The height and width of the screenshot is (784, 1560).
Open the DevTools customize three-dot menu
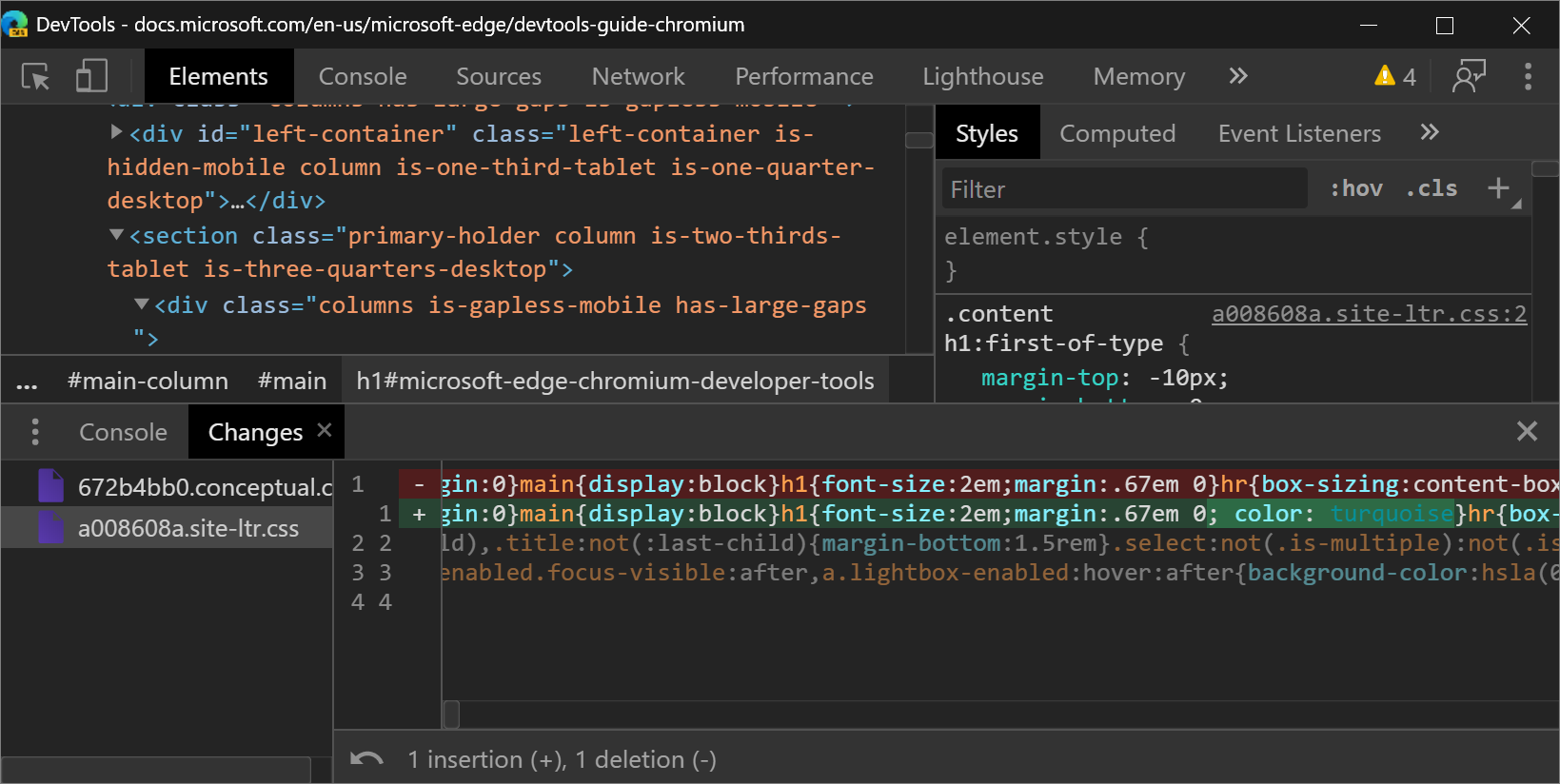(1528, 76)
